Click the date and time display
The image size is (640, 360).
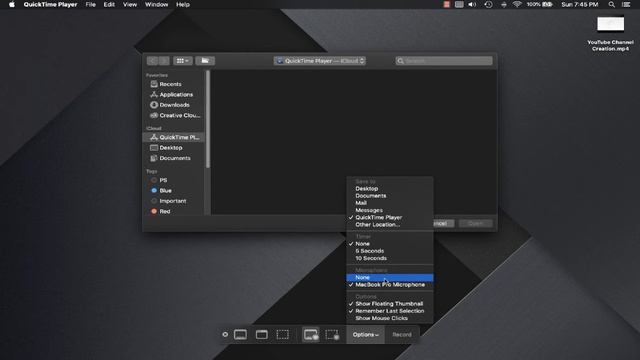(x=580, y=4)
